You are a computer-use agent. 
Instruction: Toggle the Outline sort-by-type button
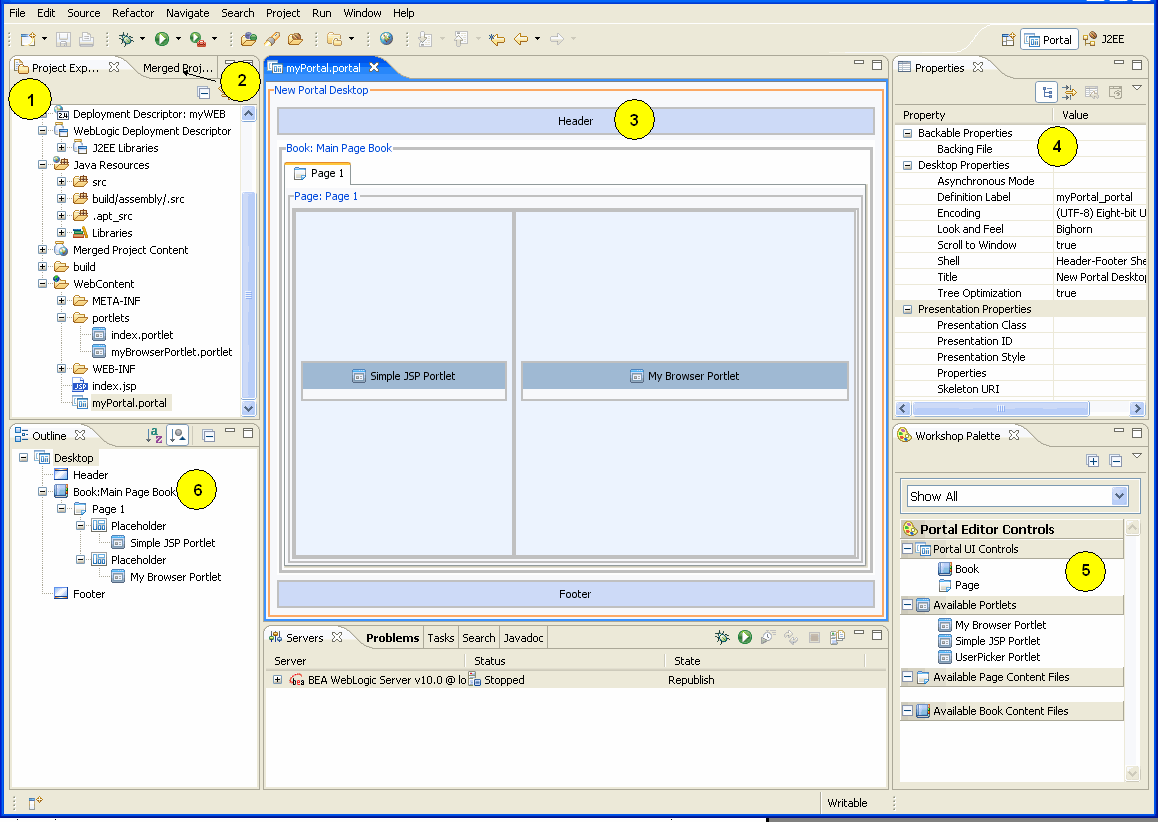click(x=178, y=436)
